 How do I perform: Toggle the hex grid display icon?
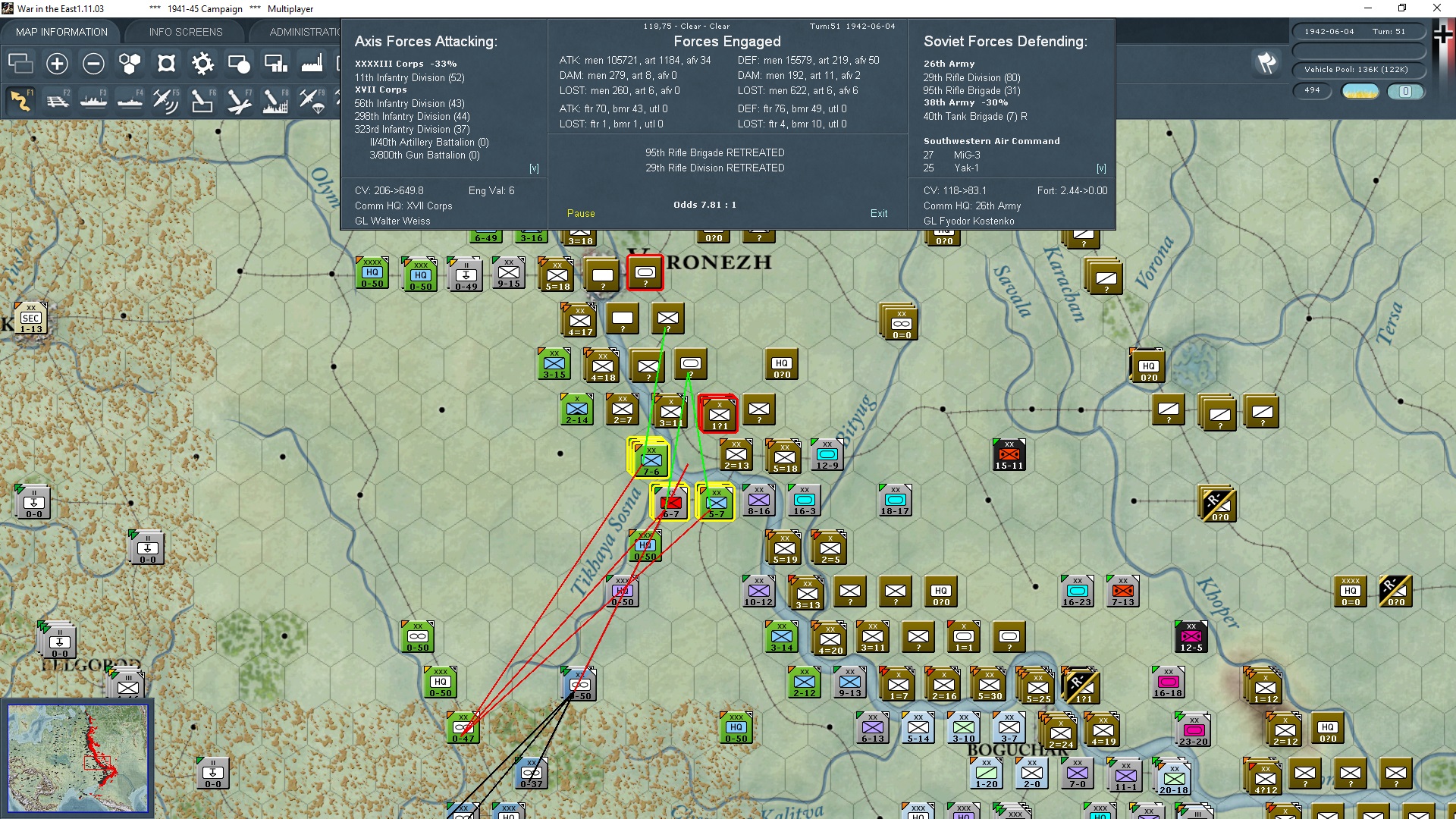pyautogui.click(x=130, y=64)
